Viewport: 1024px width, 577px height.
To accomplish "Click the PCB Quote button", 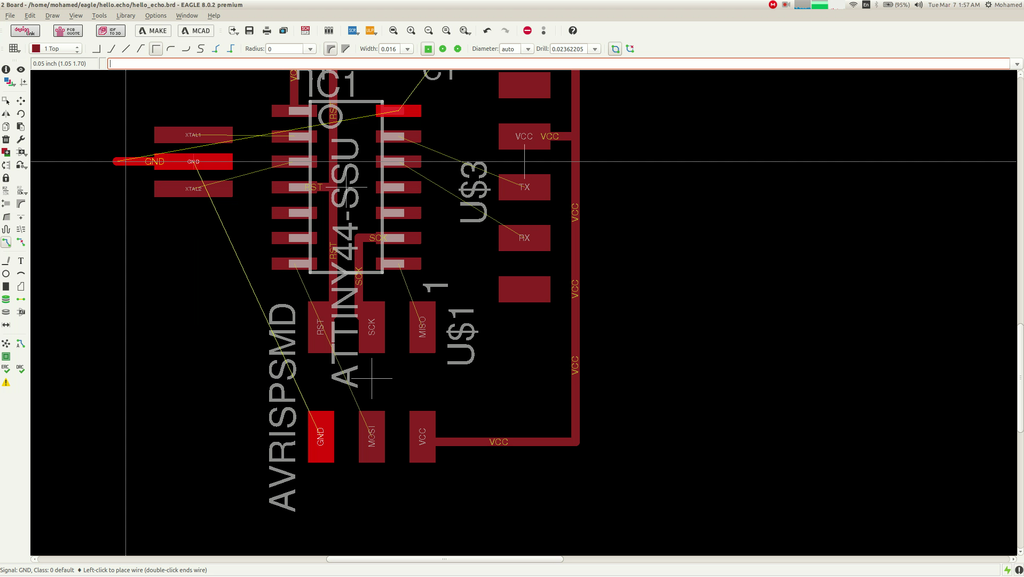I will pyautogui.click(x=68, y=31).
